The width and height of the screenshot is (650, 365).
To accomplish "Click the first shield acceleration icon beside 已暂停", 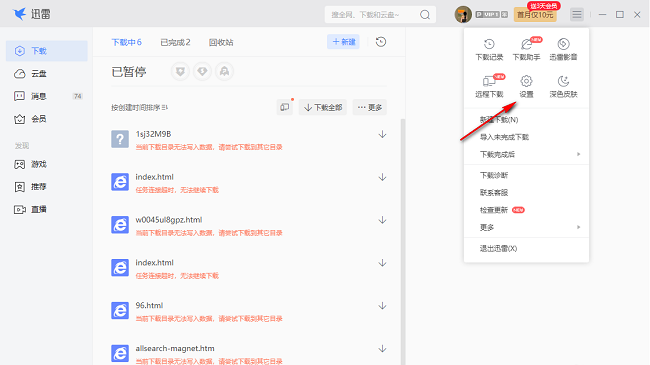I will (180, 72).
